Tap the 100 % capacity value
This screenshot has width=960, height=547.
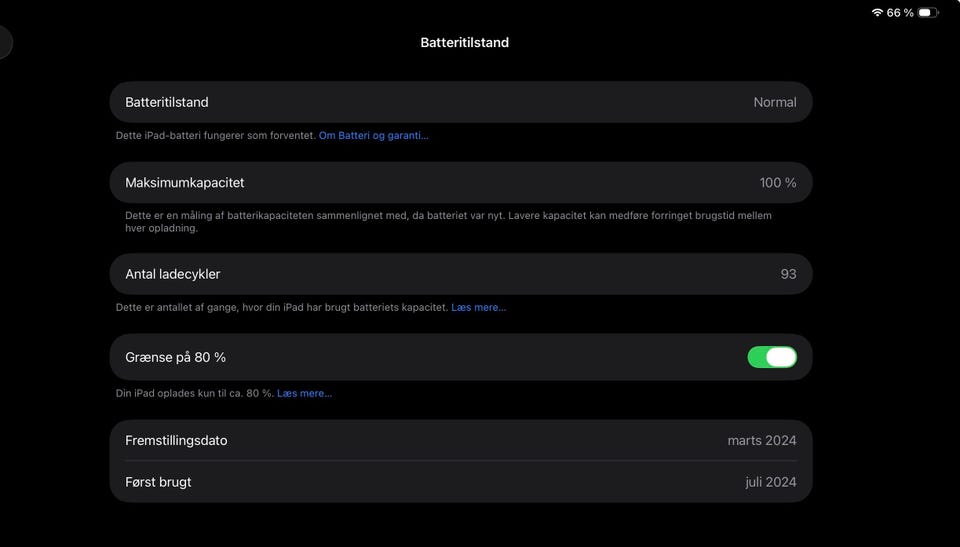coord(777,183)
